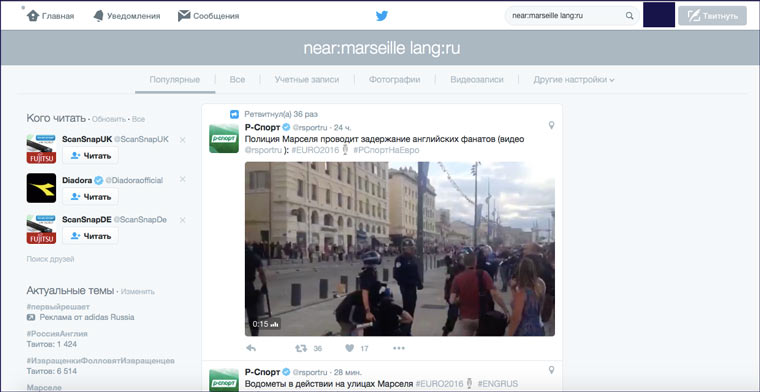Select the Учетные записи tab
The image size is (760, 392).
pos(306,79)
